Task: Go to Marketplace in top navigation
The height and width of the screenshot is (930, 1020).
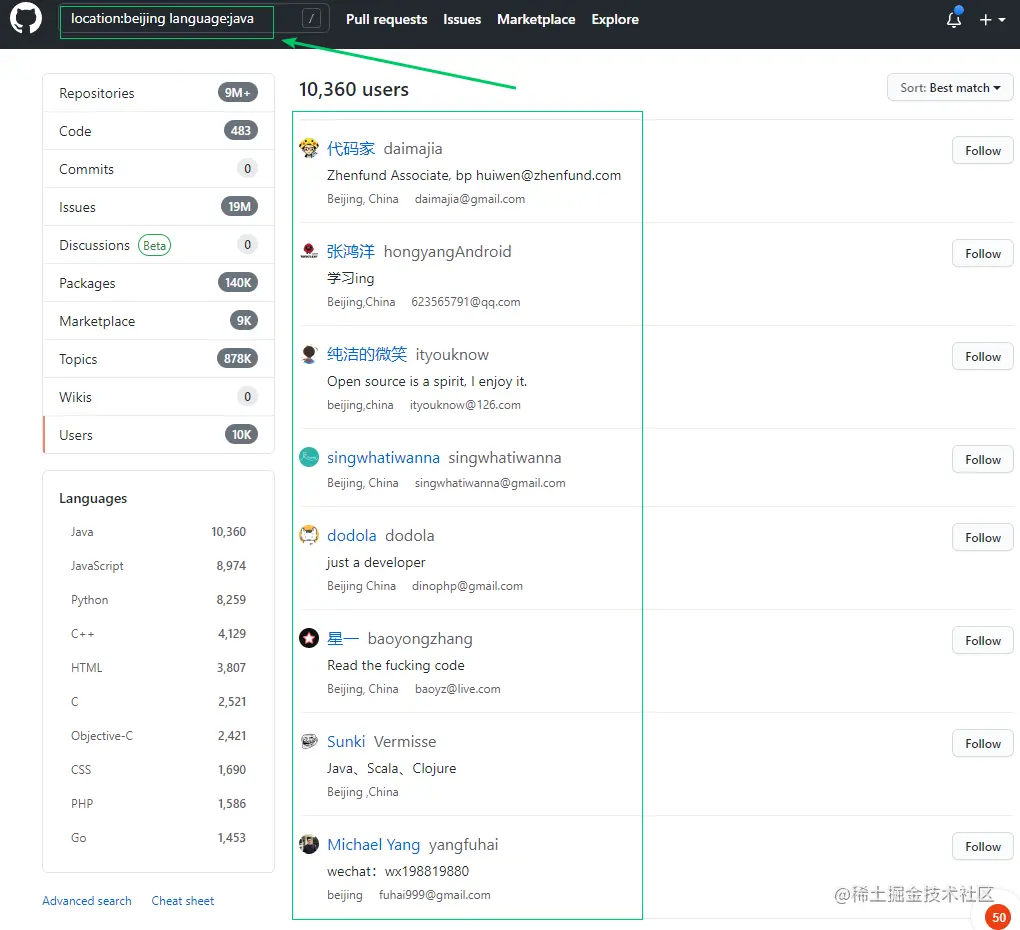Action: coord(536,20)
